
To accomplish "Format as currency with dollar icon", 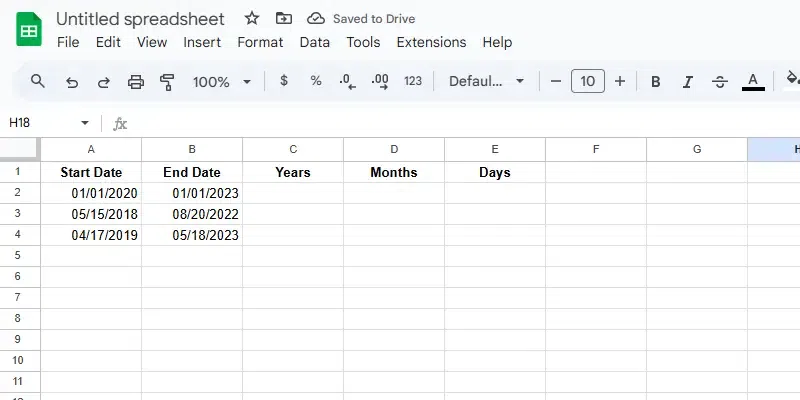I will [x=284, y=81].
